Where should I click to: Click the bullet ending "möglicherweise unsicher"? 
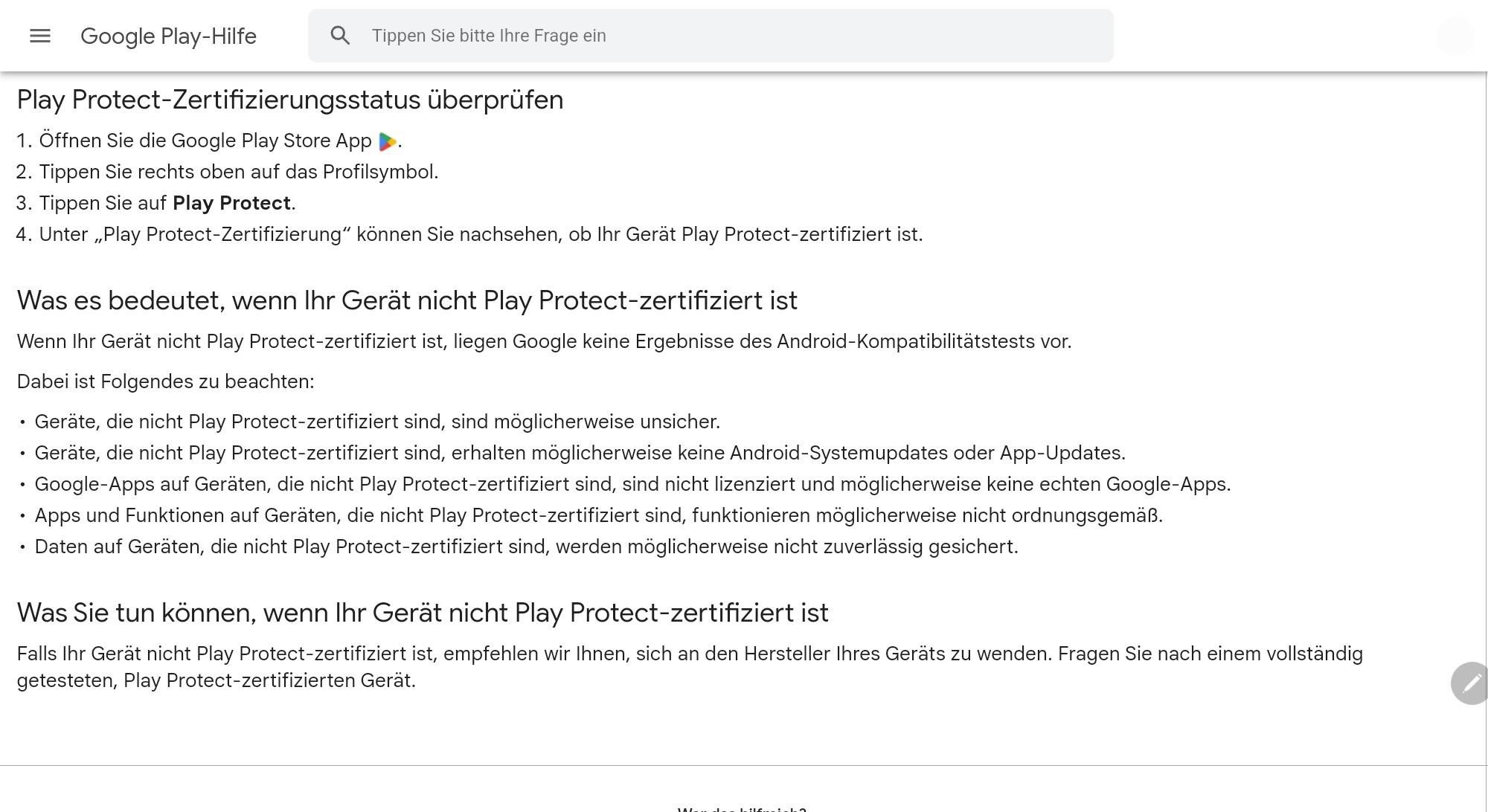(377, 422)
